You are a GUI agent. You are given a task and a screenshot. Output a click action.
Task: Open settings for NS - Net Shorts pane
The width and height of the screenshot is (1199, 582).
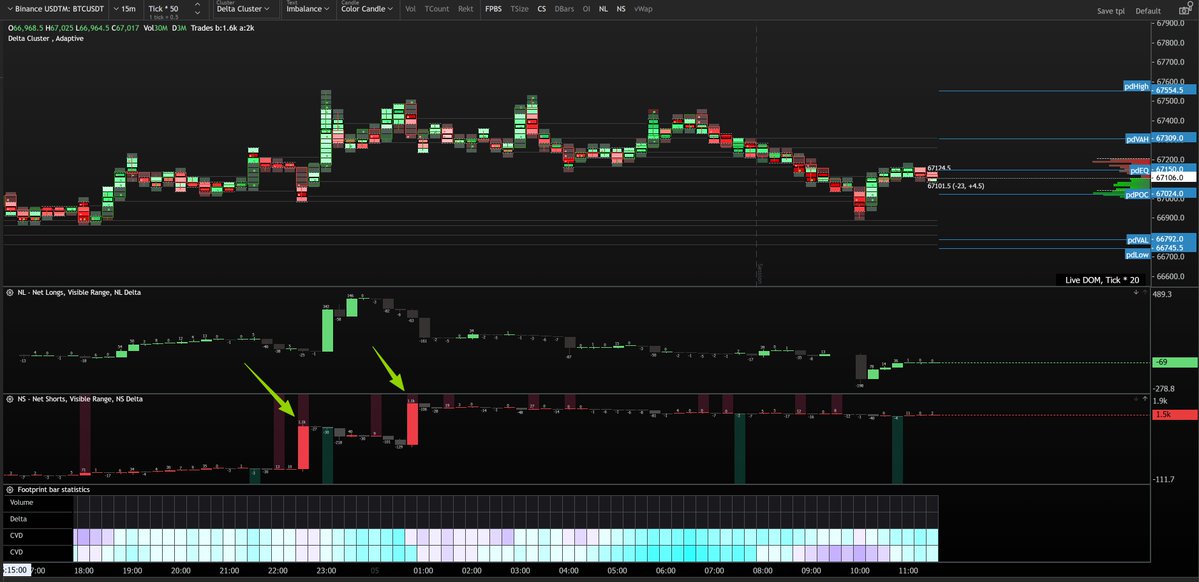[x=10, y=399]
